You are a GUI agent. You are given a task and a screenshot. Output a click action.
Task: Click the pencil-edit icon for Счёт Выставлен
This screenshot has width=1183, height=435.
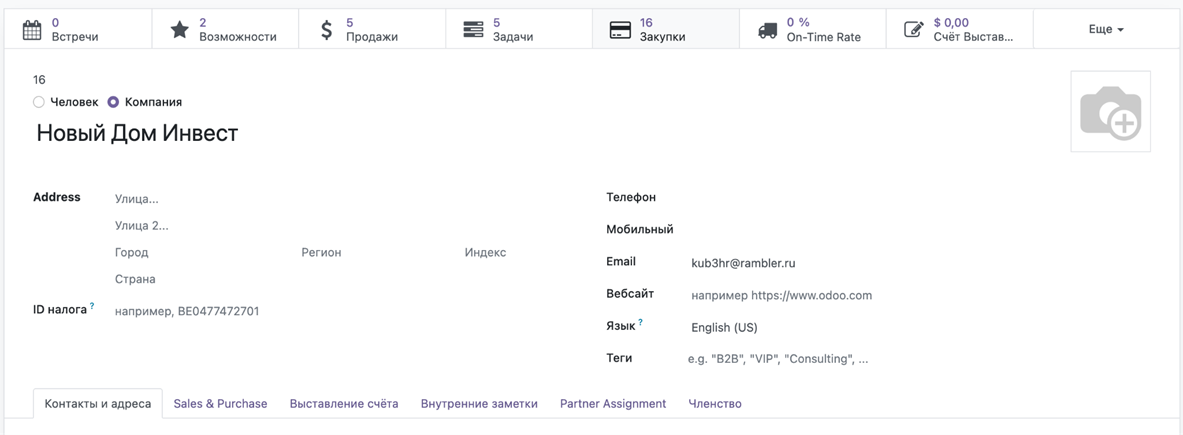click(x=913, y=30)
